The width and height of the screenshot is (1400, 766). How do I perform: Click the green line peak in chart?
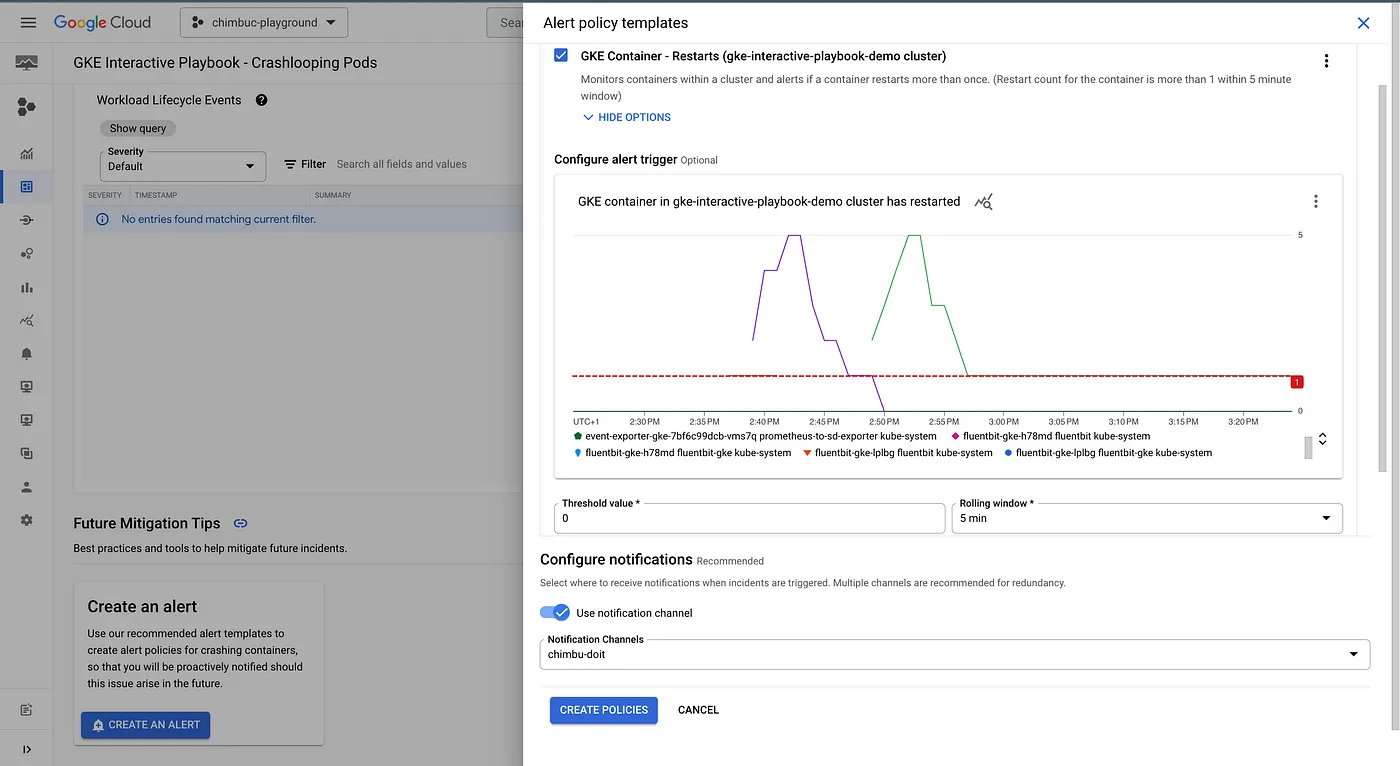point(913,236)
